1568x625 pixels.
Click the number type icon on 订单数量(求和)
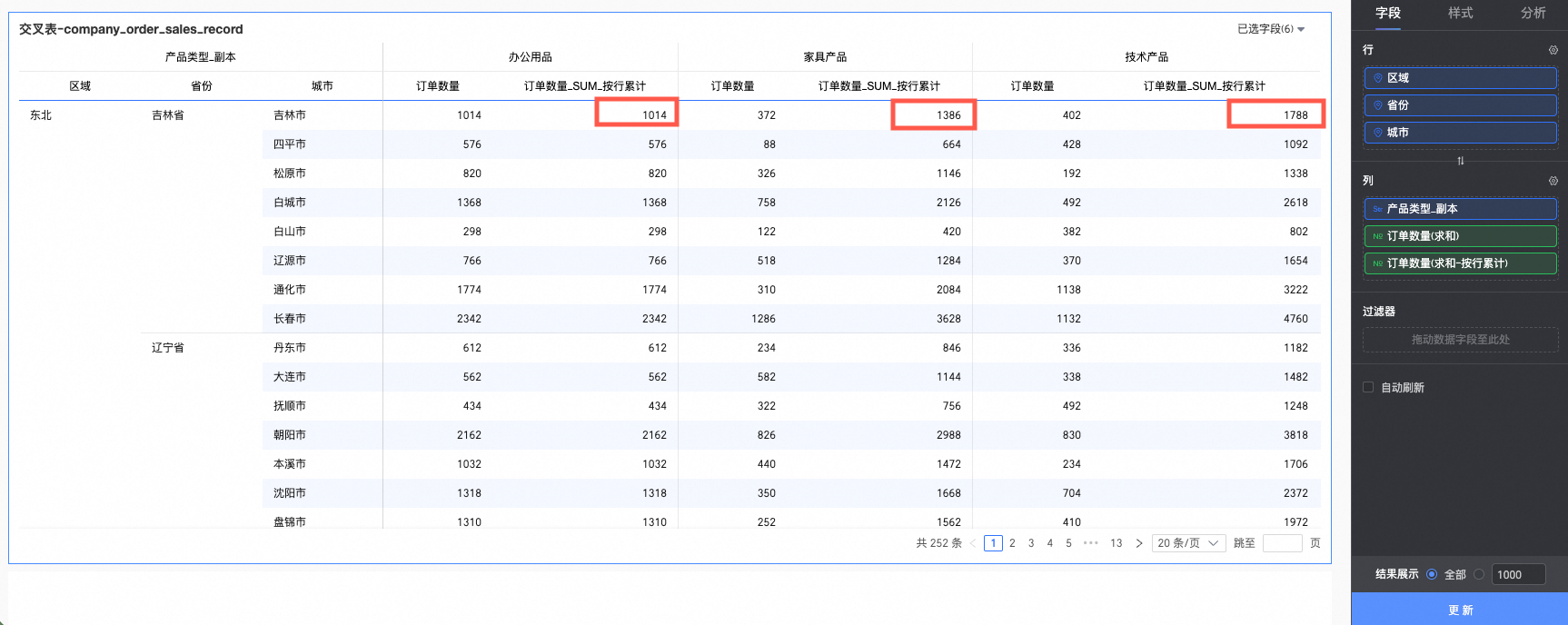click(1378, 236)
